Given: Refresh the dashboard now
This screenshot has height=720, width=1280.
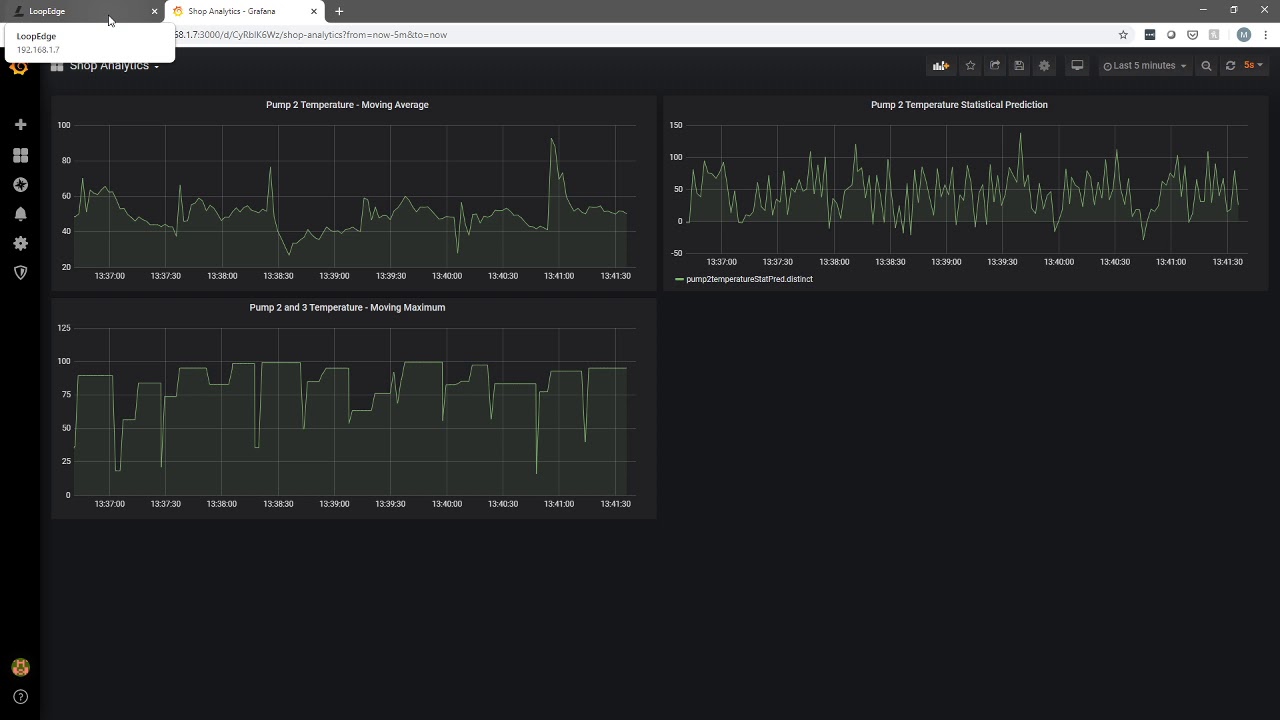Looking at the screenshot, I should 1230,66.
